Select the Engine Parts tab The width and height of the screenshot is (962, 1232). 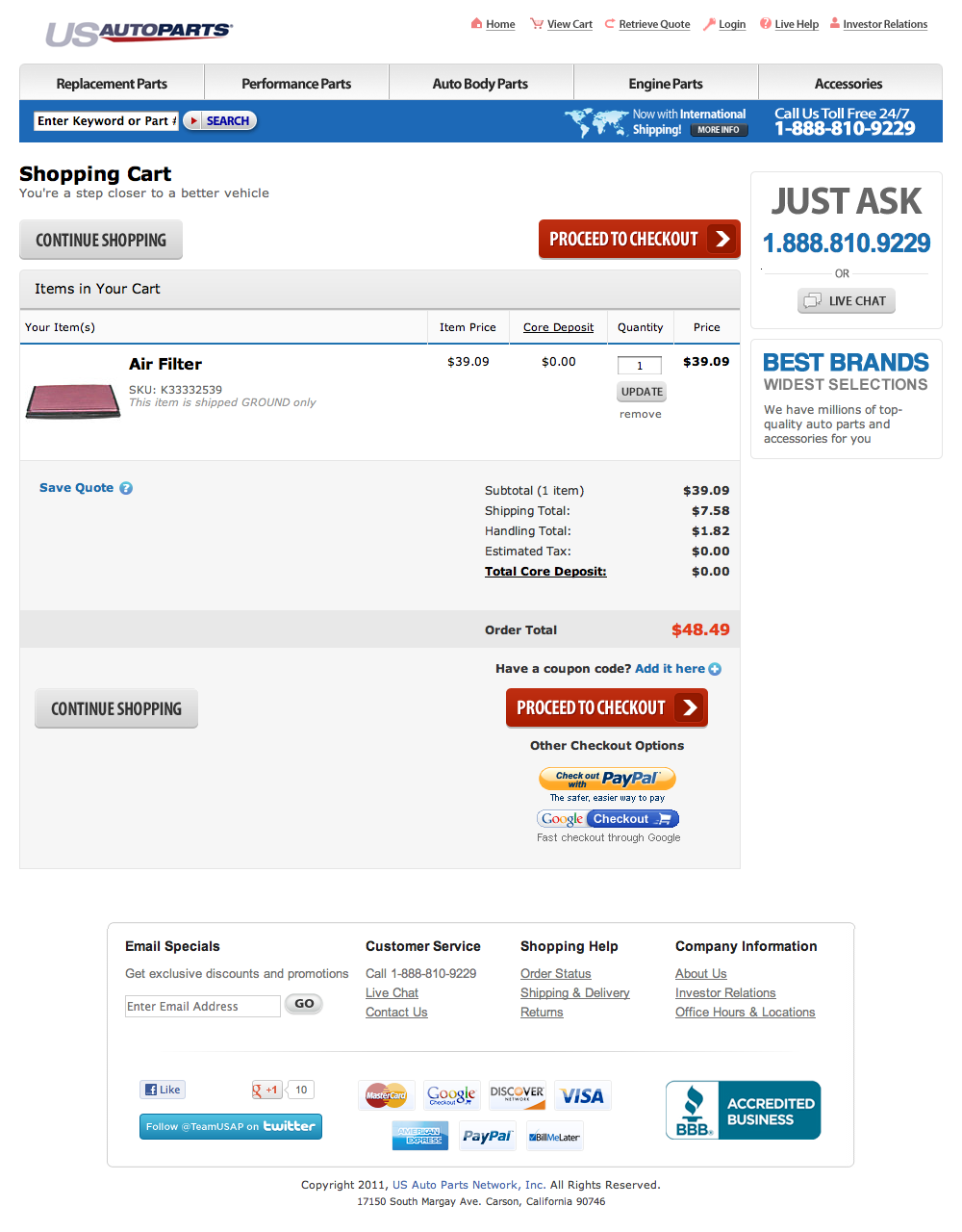click(x=666, y=84)
